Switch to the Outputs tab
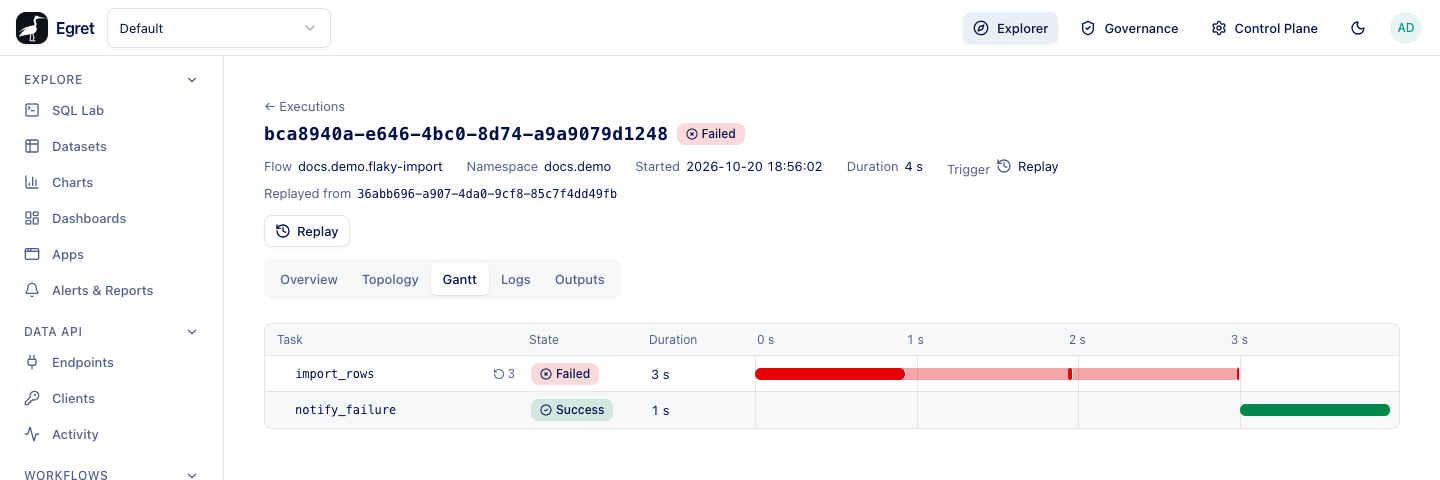The image size is (1440, 480). tap(580, 280)
